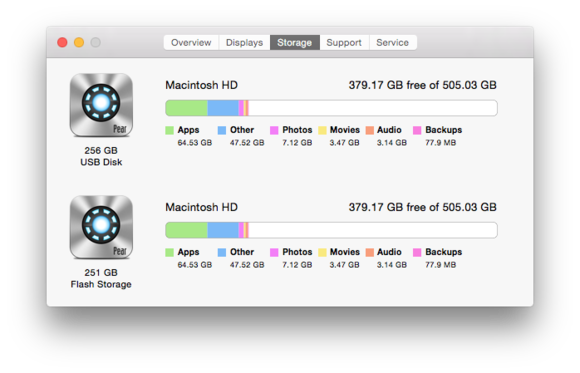Click the Backups label for USB Disk
This screenshot has height=373, width=580.
pyautogui.click(x=444, y=130)
